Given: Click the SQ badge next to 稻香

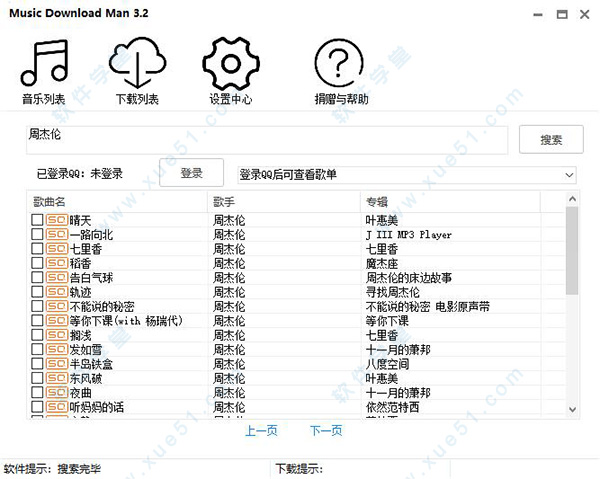Looking at the screenshot, I should coord(57,263).
